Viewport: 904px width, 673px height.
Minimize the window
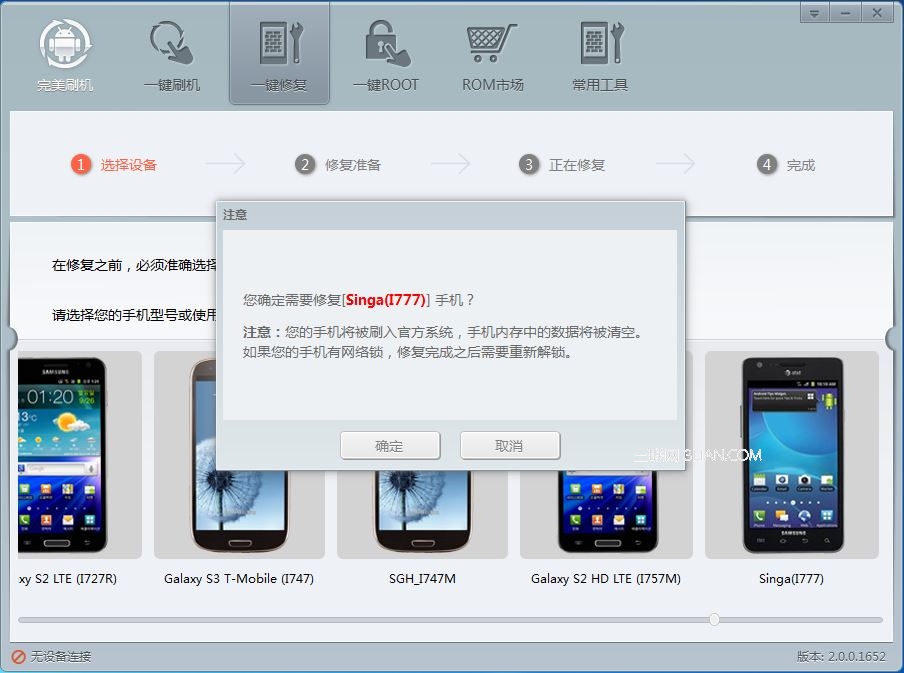846,13
